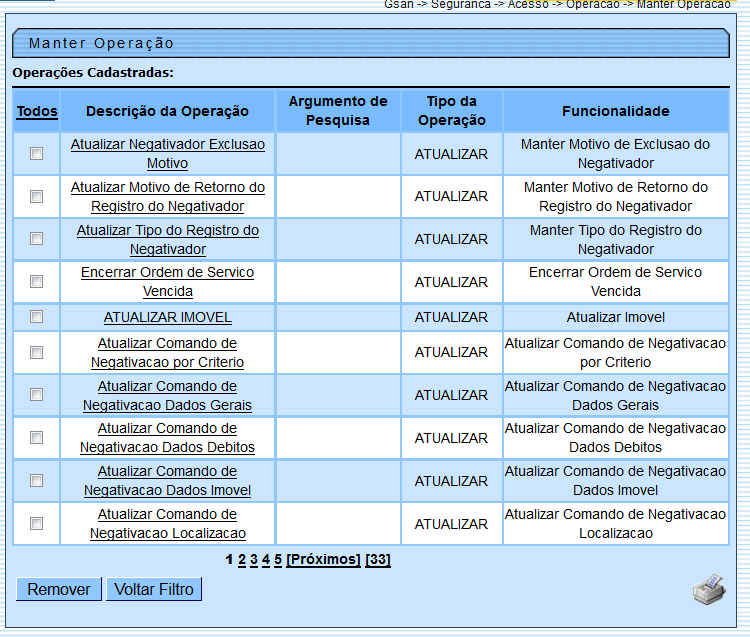This screenshot has height=637, width=750.
Task: Open Atualizar Comando de Negativacao Dados Gerais
Action: tap(168, 396)
